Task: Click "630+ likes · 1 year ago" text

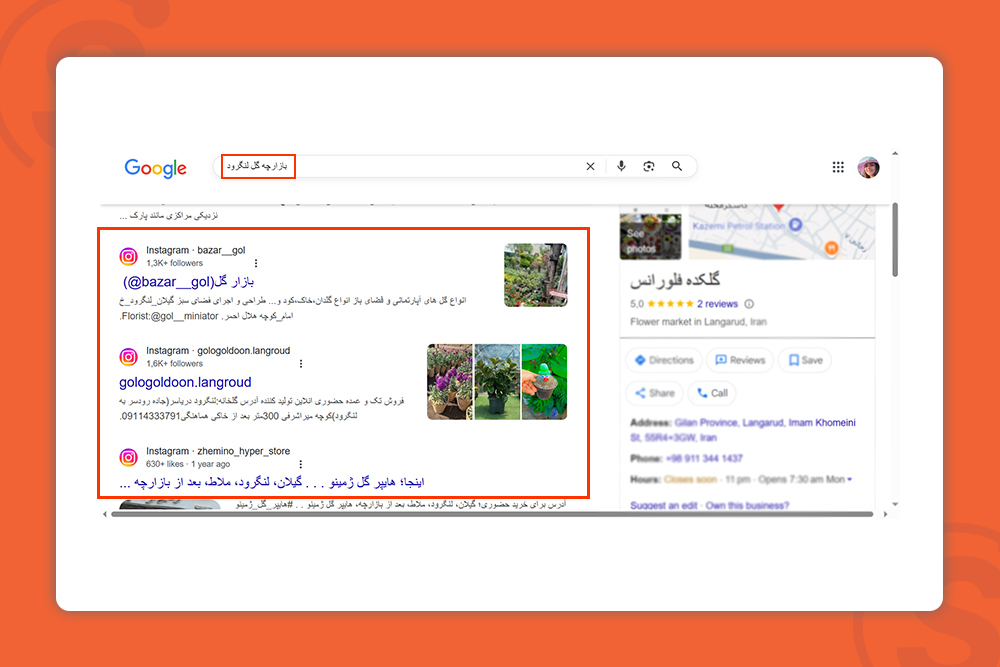Action: [x=188, y=464]
